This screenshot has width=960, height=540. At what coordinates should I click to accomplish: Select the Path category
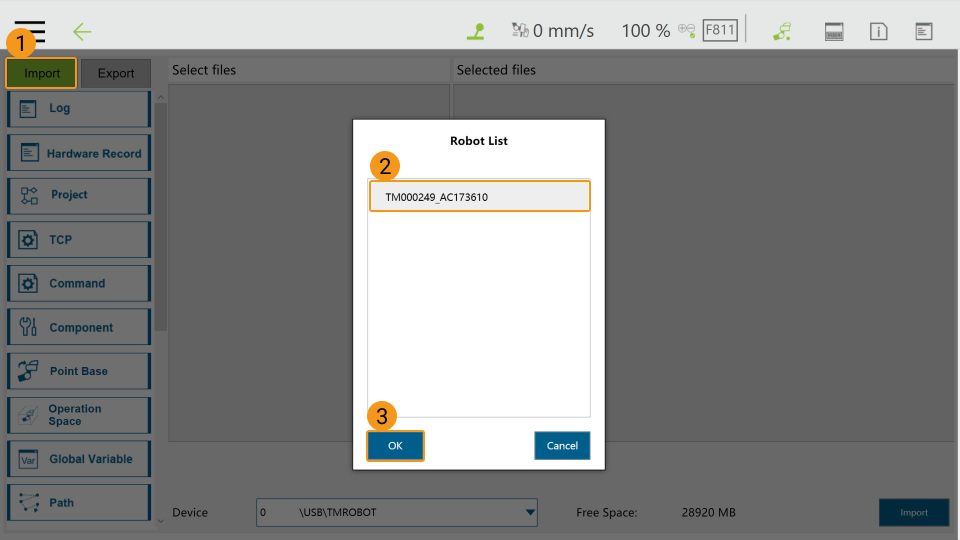click(x=79, y=503)
